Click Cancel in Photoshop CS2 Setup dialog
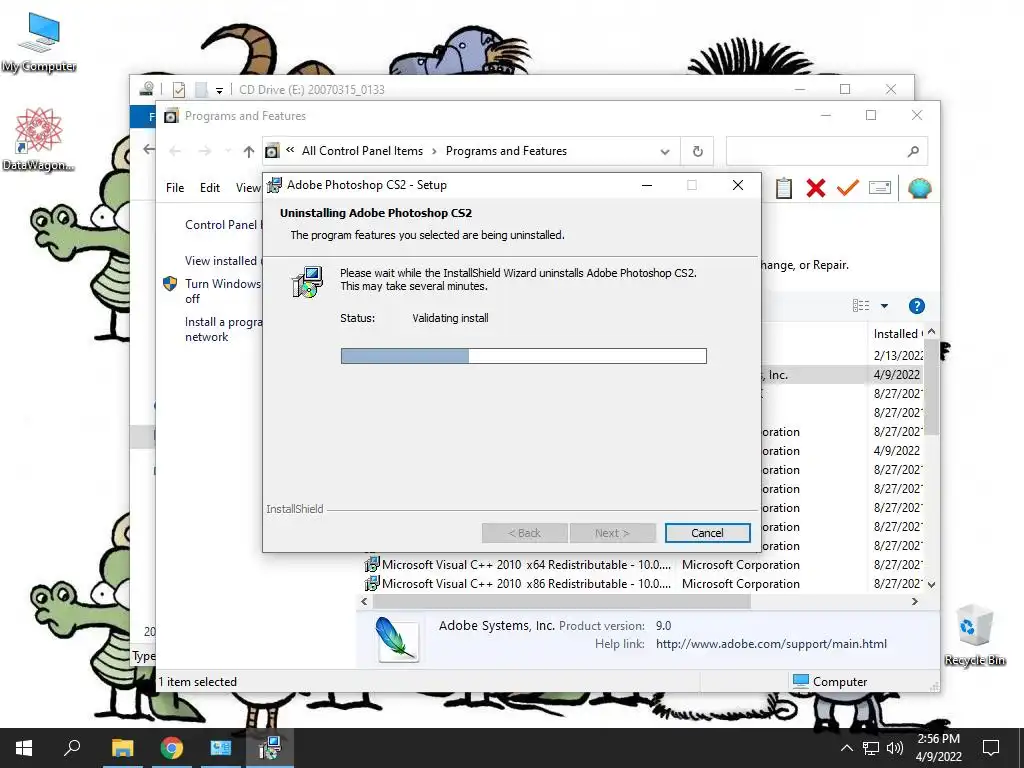The width and height of the screenshot is (1024, 768). (x=707, y=533)
